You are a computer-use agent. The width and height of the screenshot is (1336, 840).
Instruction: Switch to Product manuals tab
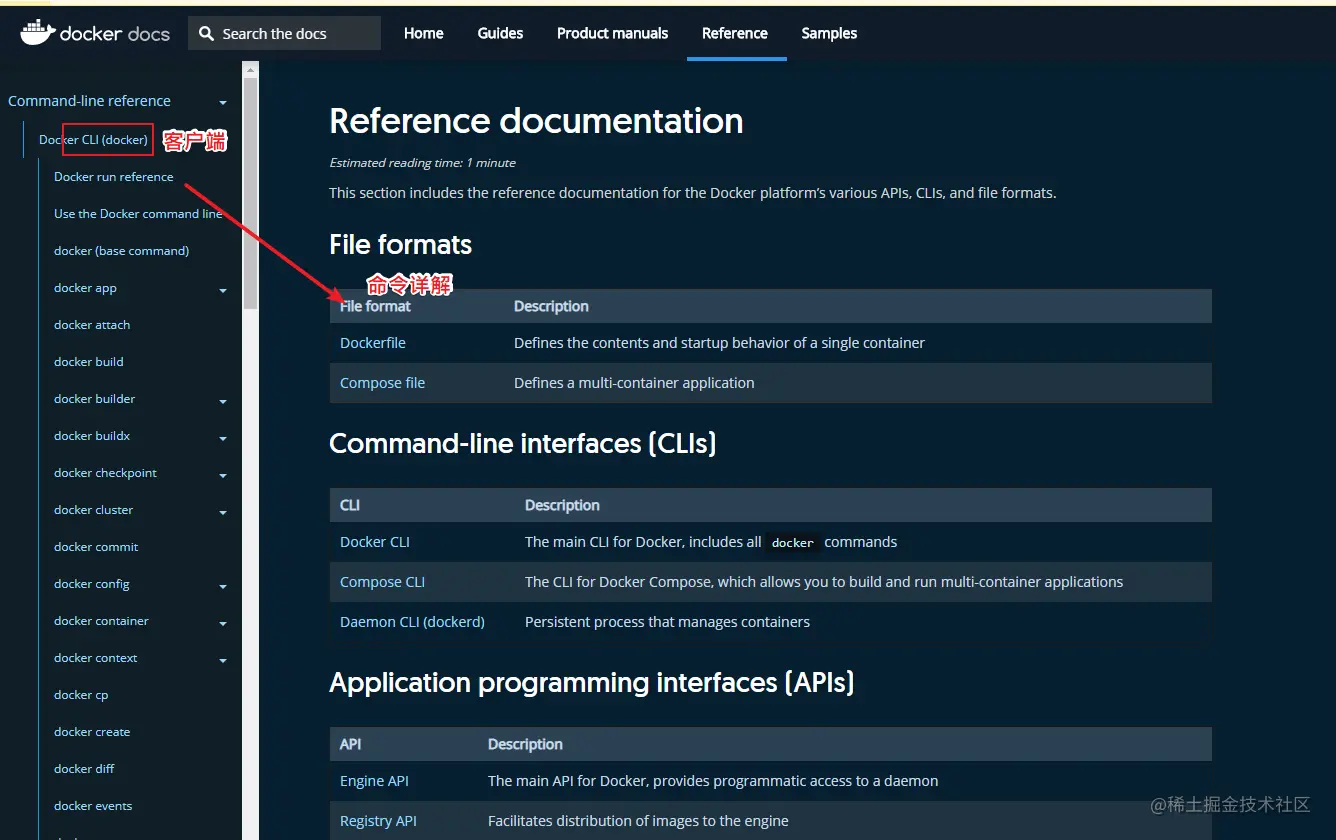(612, 33)
